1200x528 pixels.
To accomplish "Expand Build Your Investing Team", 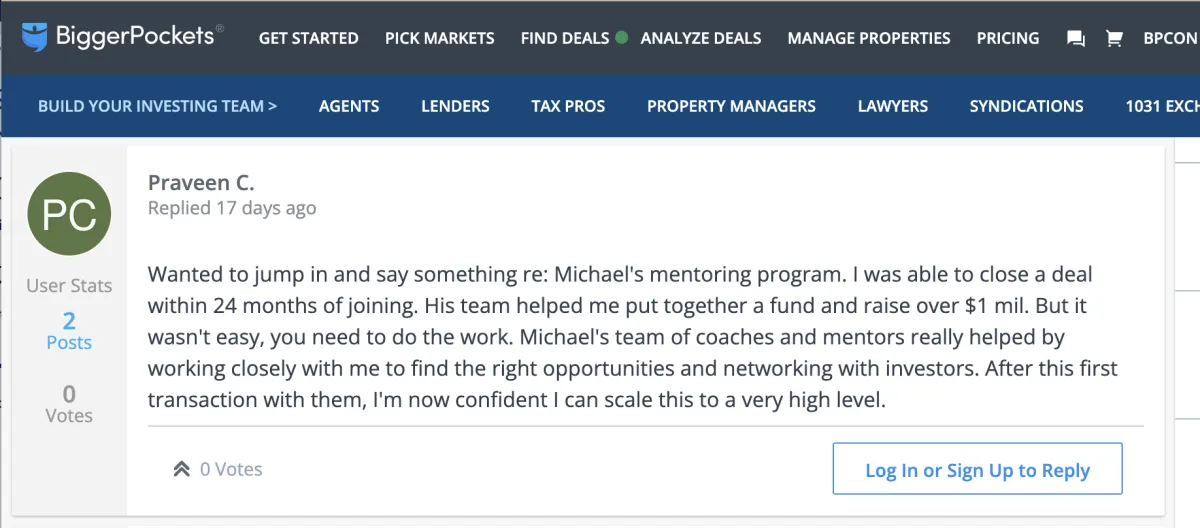I will 157,106.
